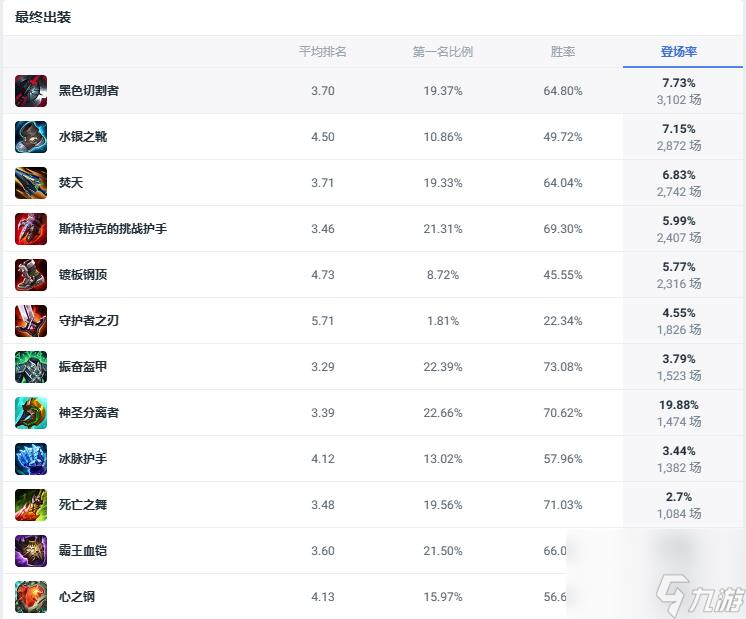Click the 神圣分离者 item icon

coord(31,413)
